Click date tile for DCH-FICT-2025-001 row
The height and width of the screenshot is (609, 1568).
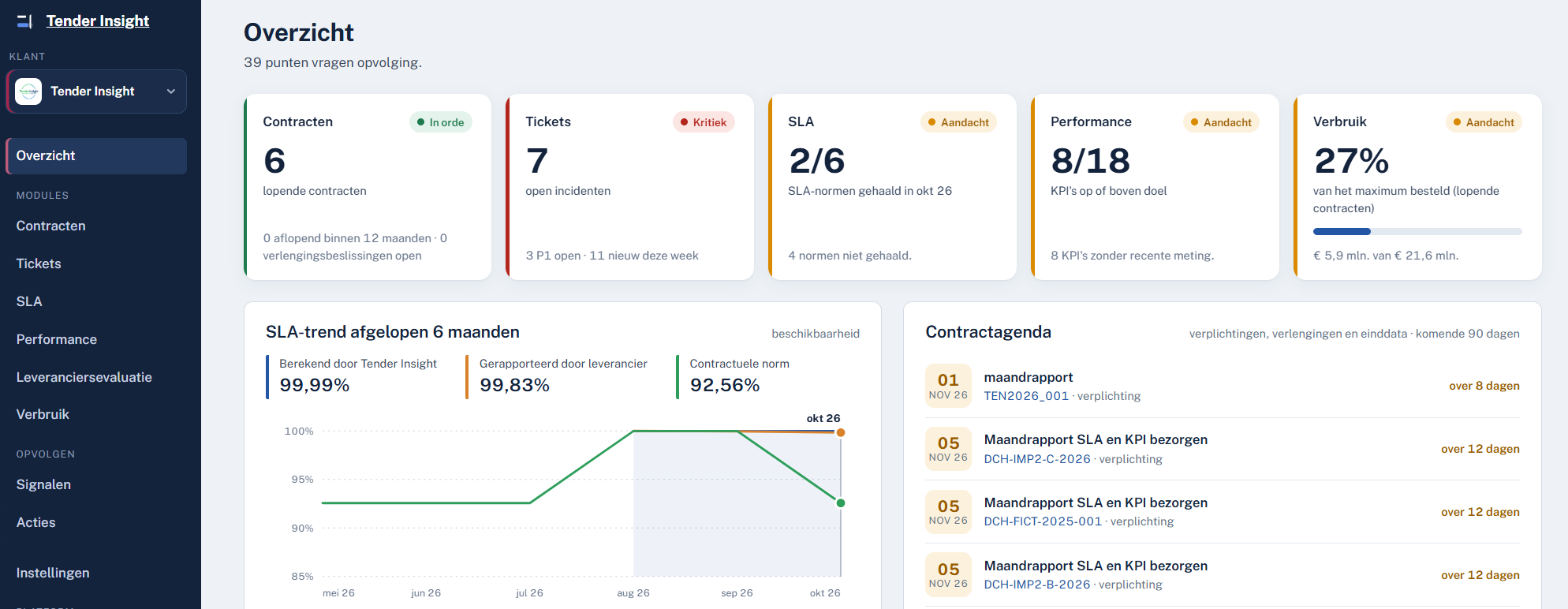[x=948, y=512]
